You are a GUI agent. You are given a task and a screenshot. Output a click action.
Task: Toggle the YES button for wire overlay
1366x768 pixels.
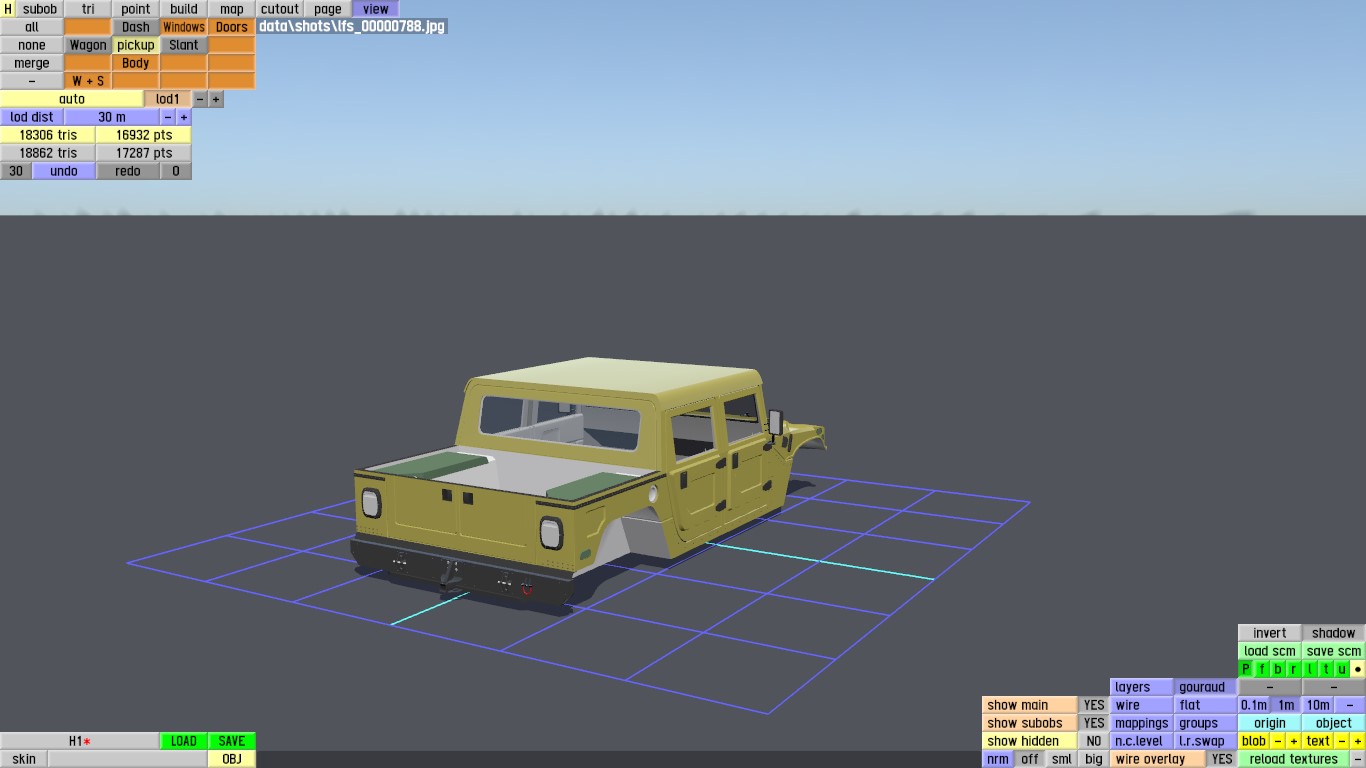[x=1222, y=759]
